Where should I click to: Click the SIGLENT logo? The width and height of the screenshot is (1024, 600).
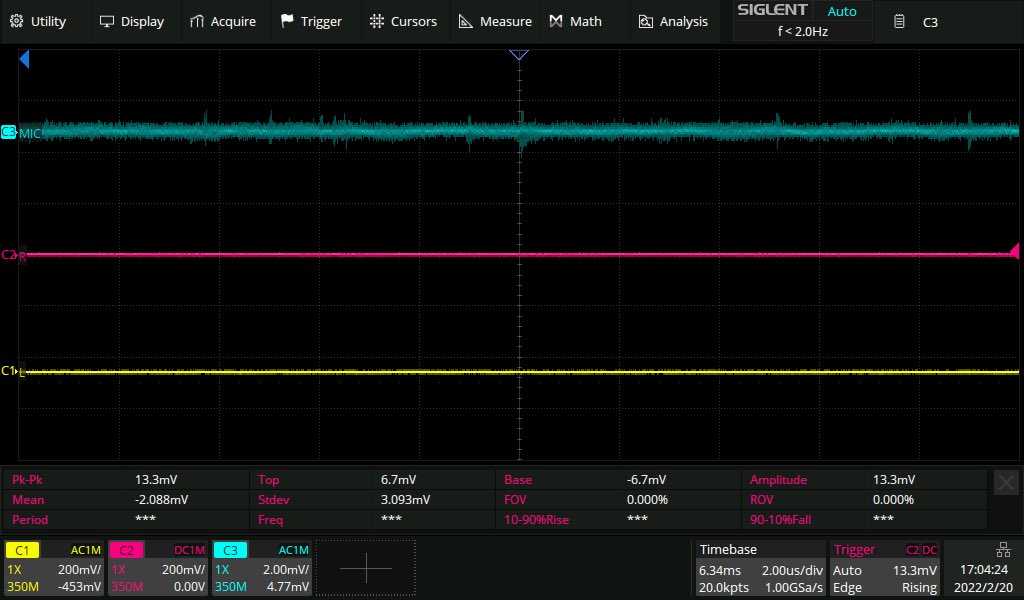[x=772, y=10]
